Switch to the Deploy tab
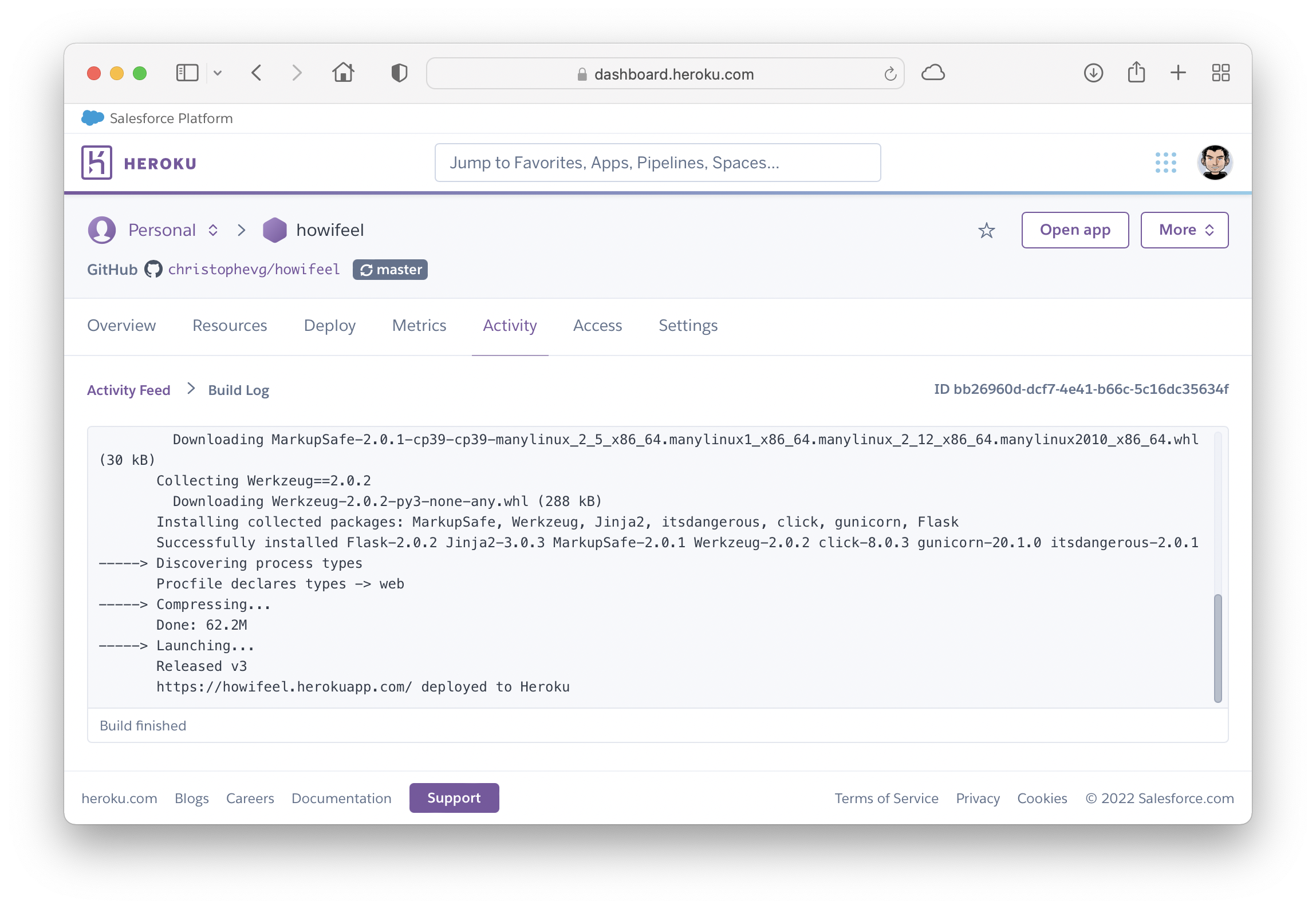 coord(329,325)
